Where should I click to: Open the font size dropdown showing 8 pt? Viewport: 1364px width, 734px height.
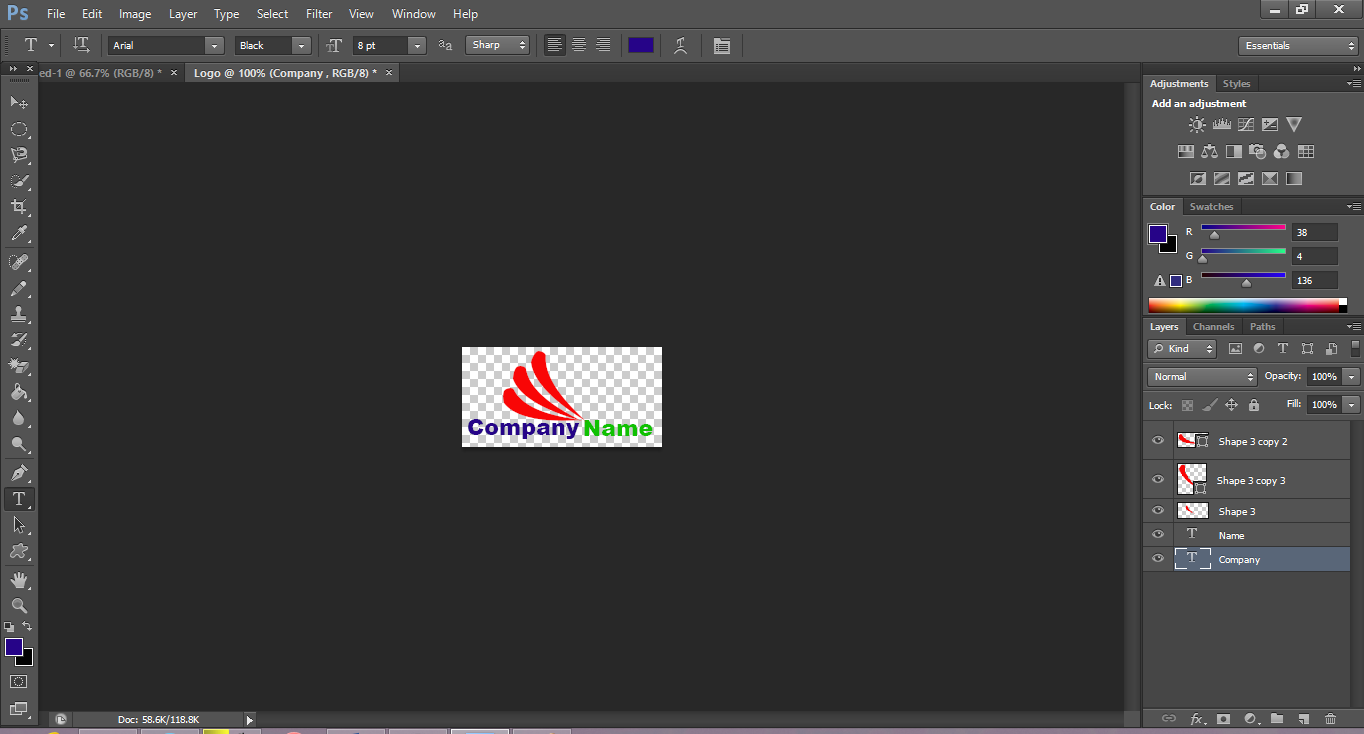coord(417,45)
